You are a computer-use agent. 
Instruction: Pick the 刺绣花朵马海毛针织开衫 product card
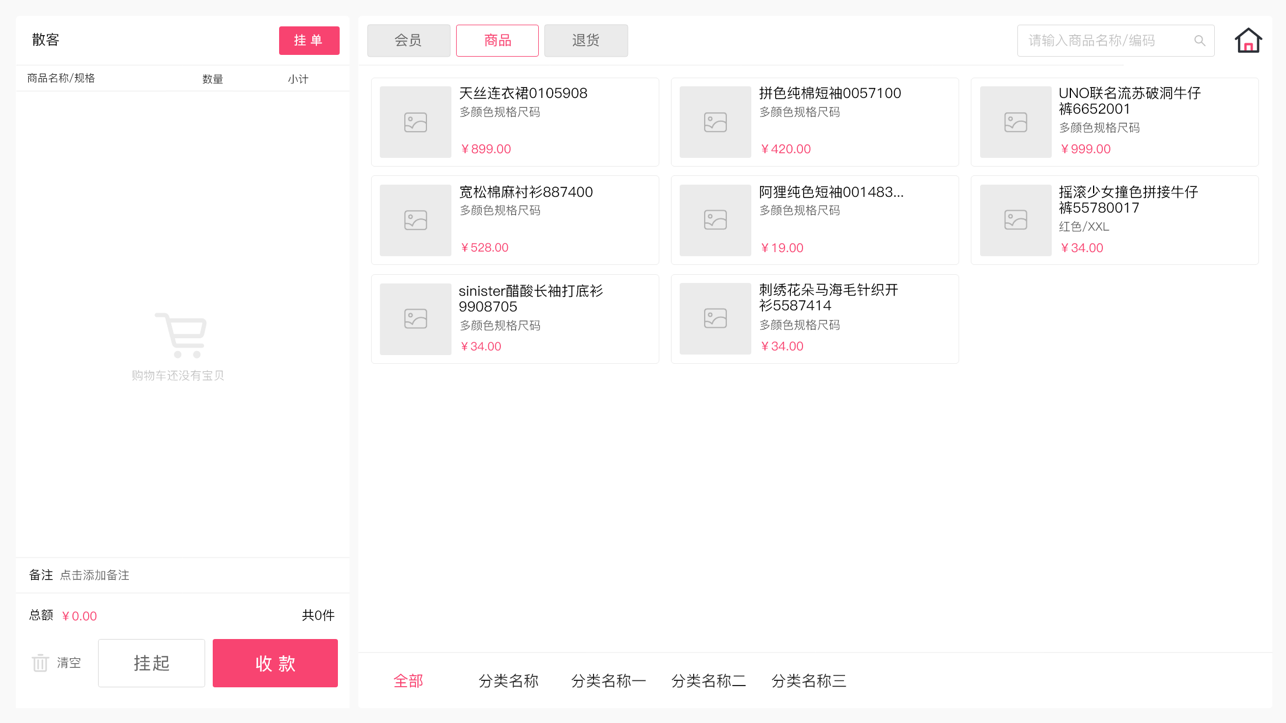coord(814,319)
